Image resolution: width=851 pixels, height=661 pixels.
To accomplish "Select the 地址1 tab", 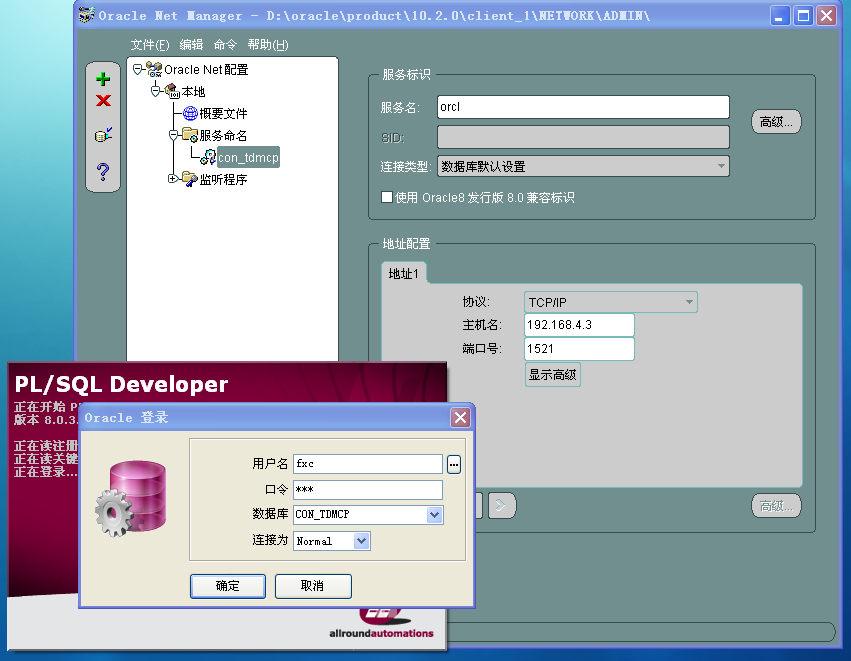I will [404, 274].
